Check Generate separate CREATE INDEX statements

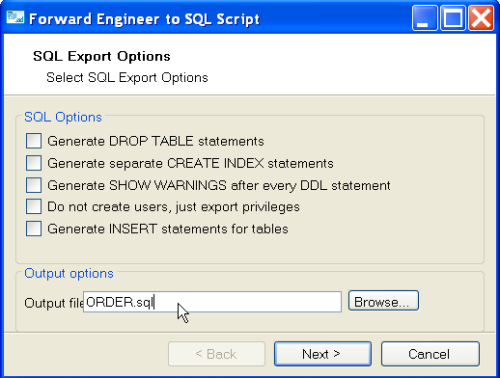coord(34,163)
